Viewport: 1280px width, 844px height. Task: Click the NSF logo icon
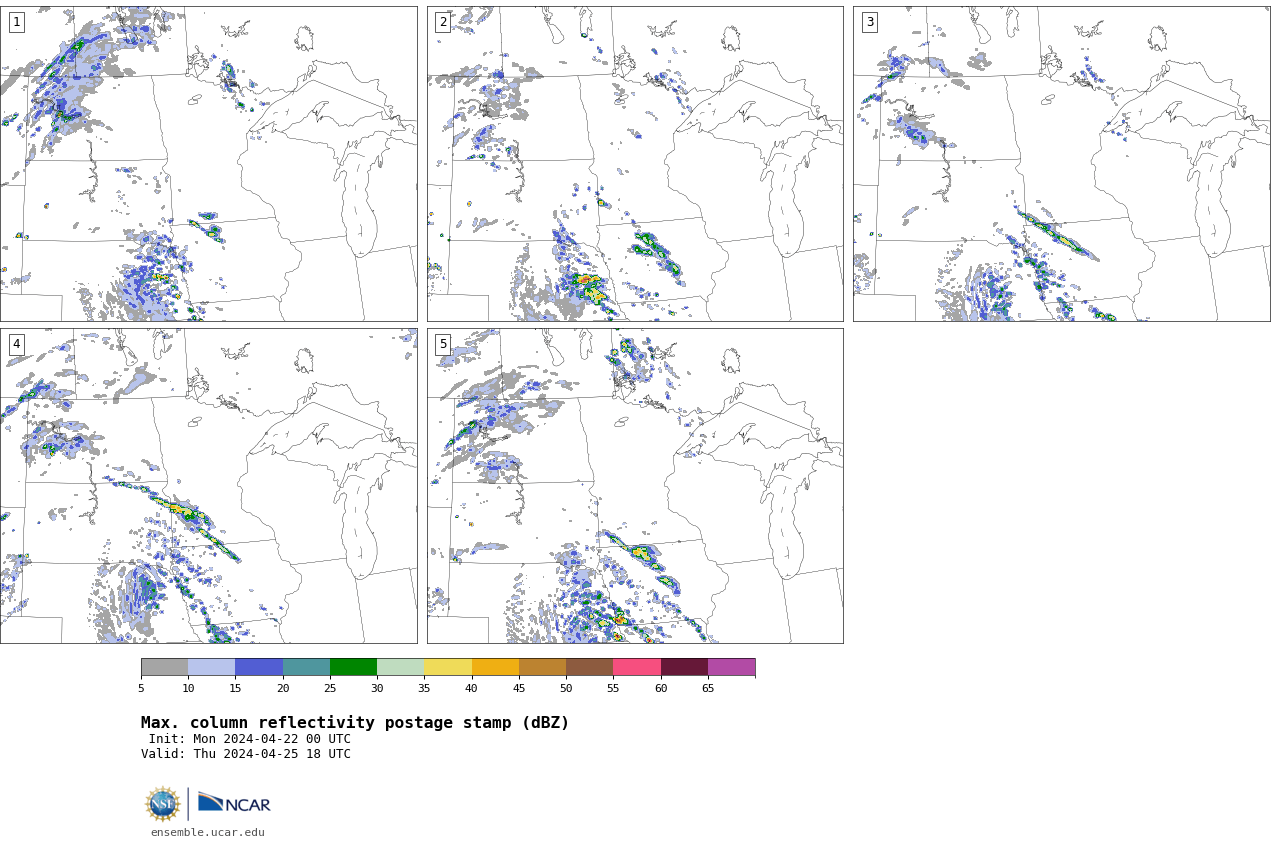click(x=163, y=804)
